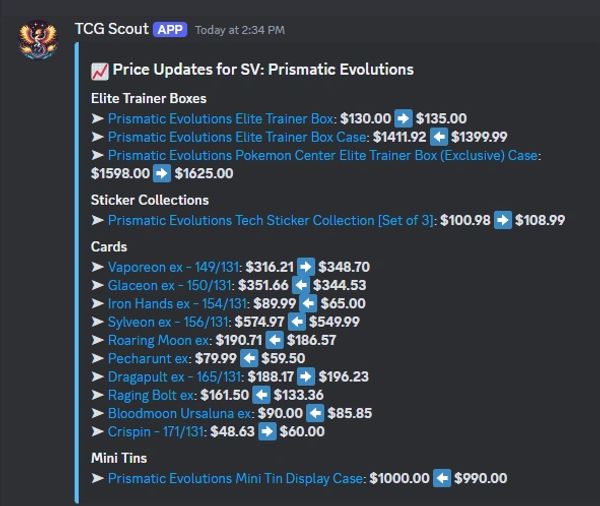Open the Mini Tin Display Case link

236,479
